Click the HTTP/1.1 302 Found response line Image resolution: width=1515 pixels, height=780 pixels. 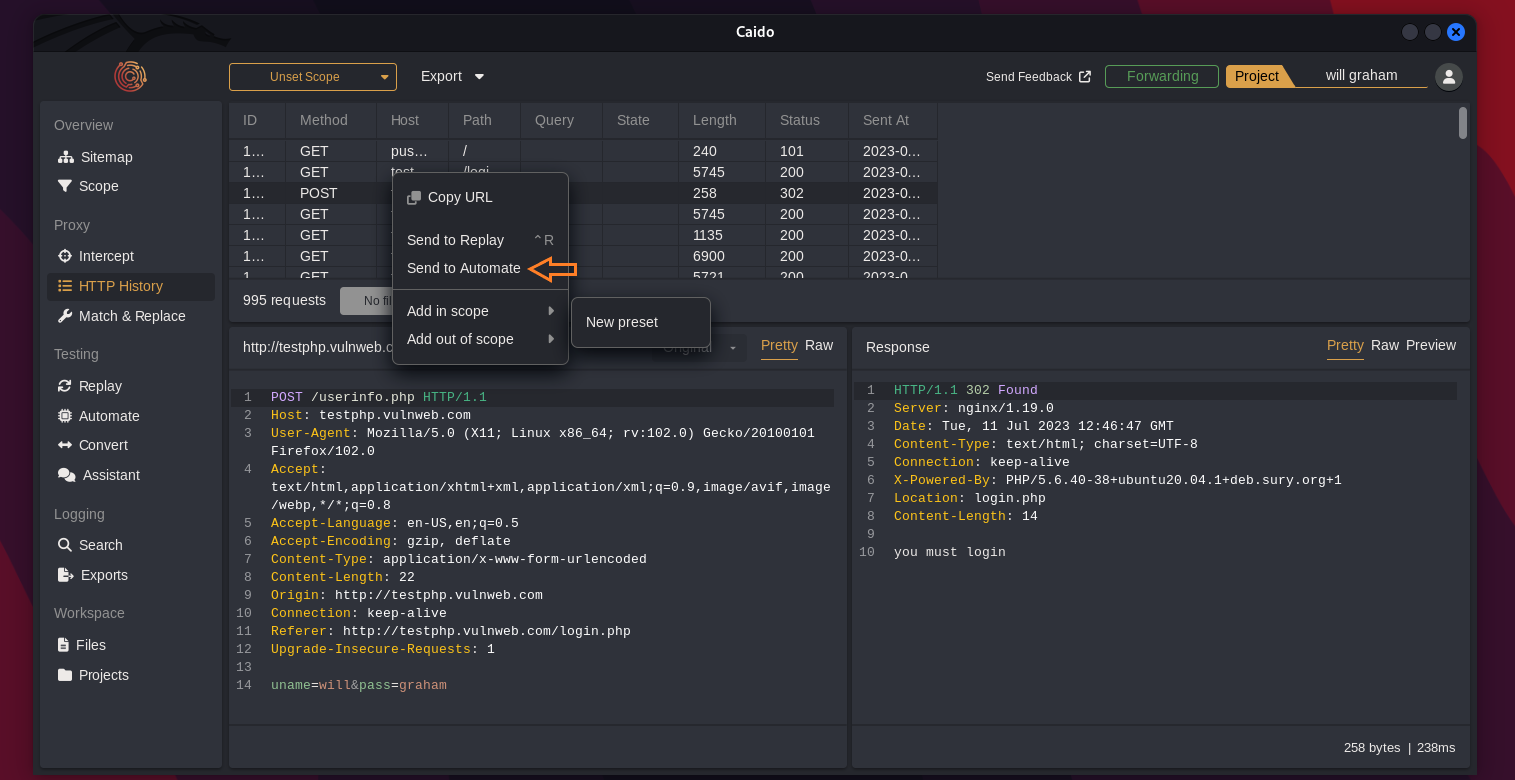coord(965,390)
